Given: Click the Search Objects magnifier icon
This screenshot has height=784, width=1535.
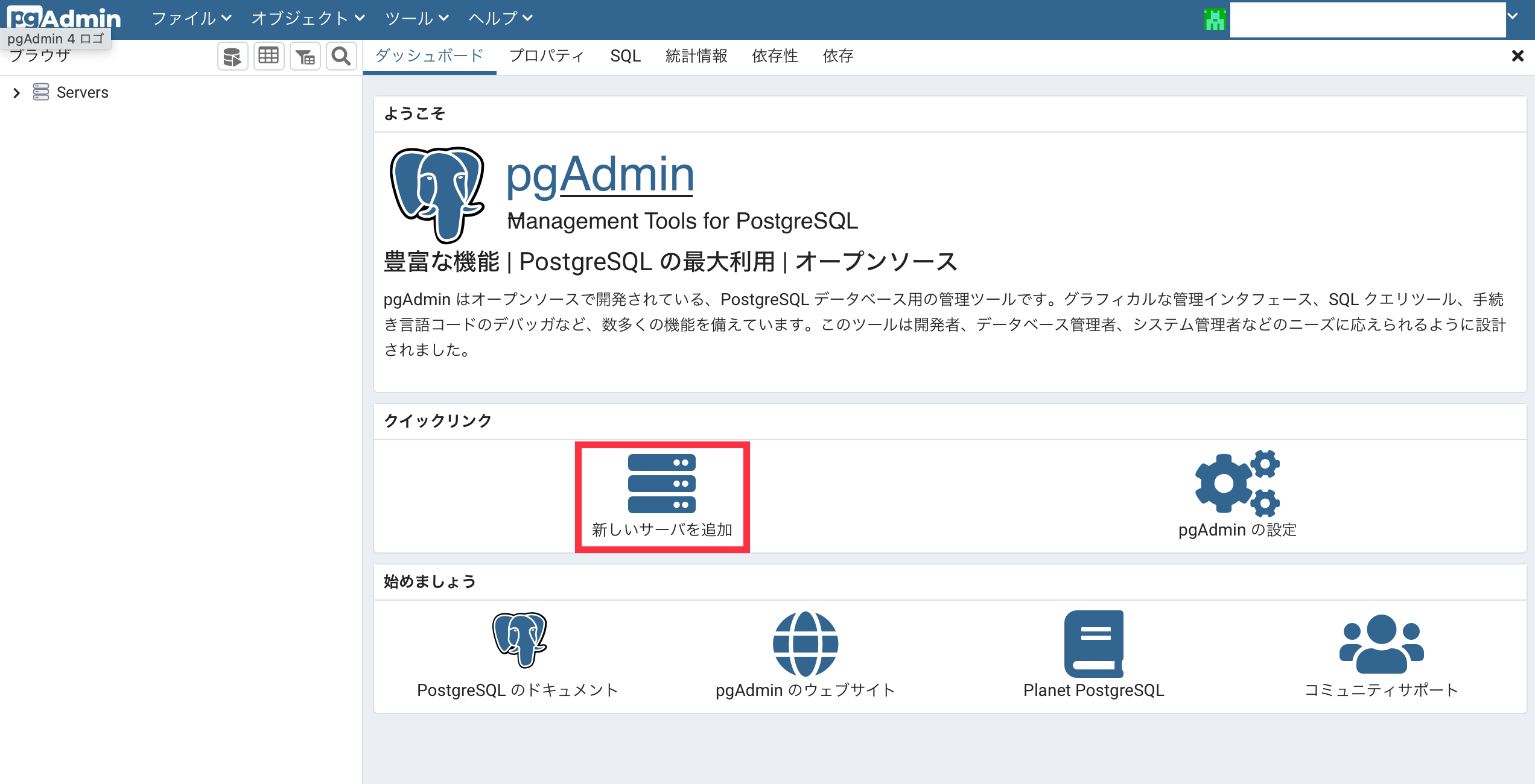Looking at the screenshot, I should pyautogui.click(x=342, y=57).
